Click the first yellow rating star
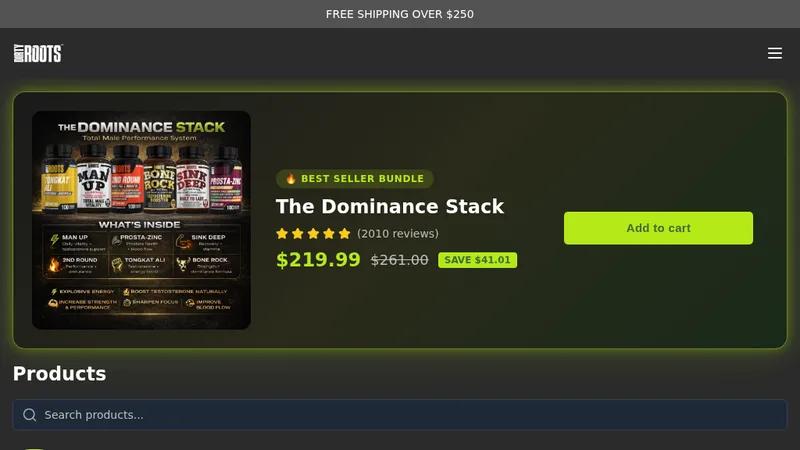800x450 pixels. 282,234
